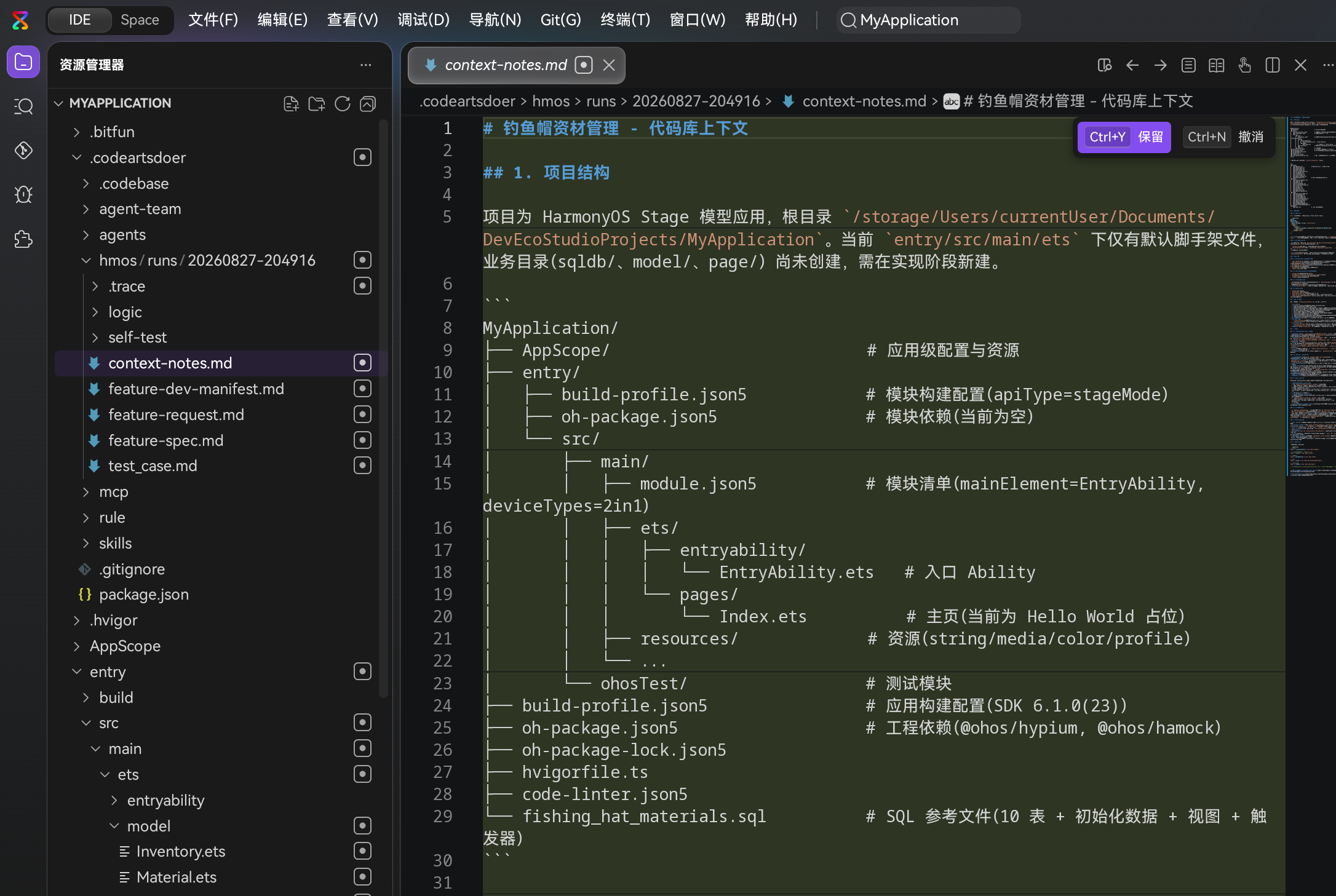The height and width of the screenshot is (896, 1336).
Task: Open the Git(G) menu
Action: tap(561, 20)
